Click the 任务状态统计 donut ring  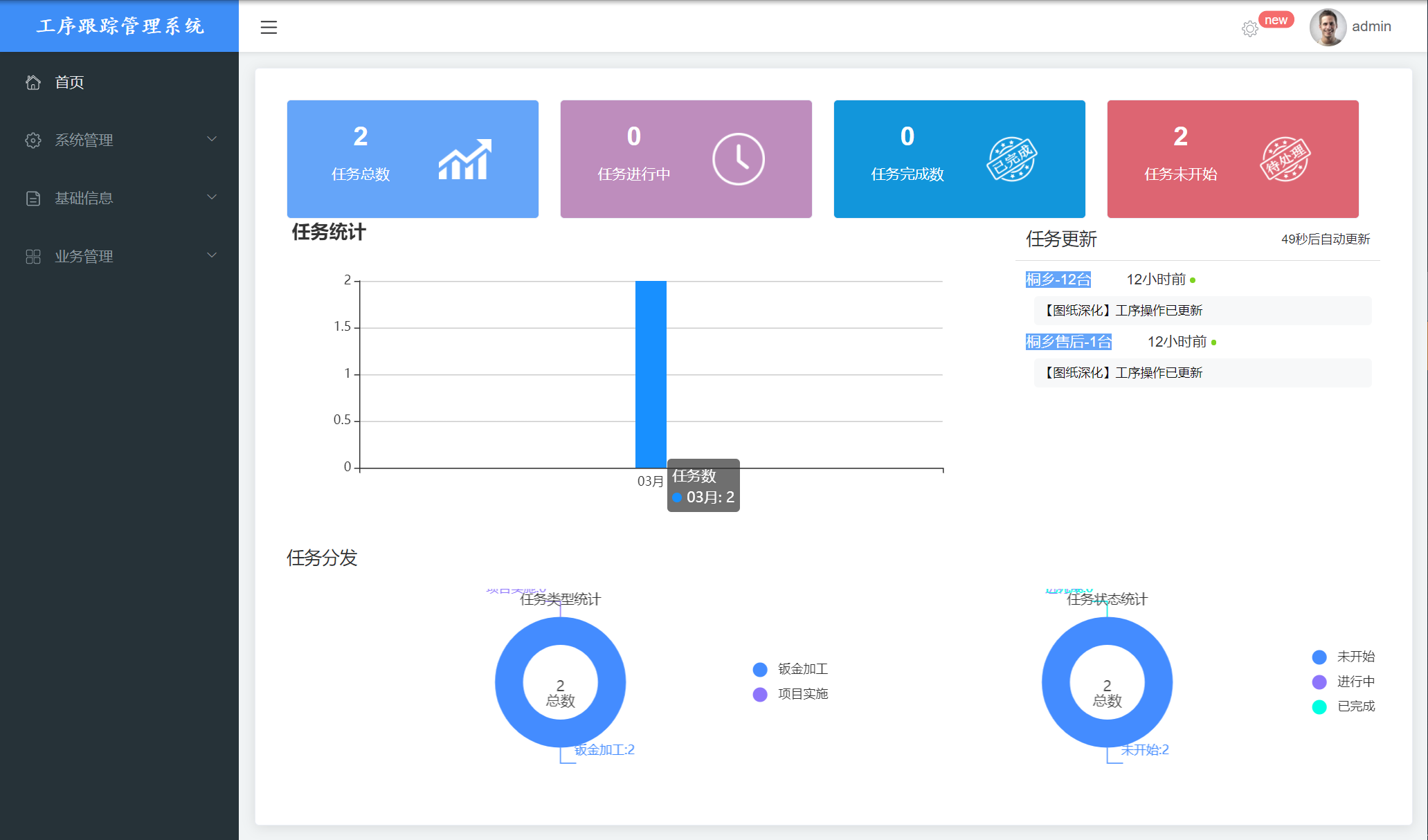tap(1056, 682)
